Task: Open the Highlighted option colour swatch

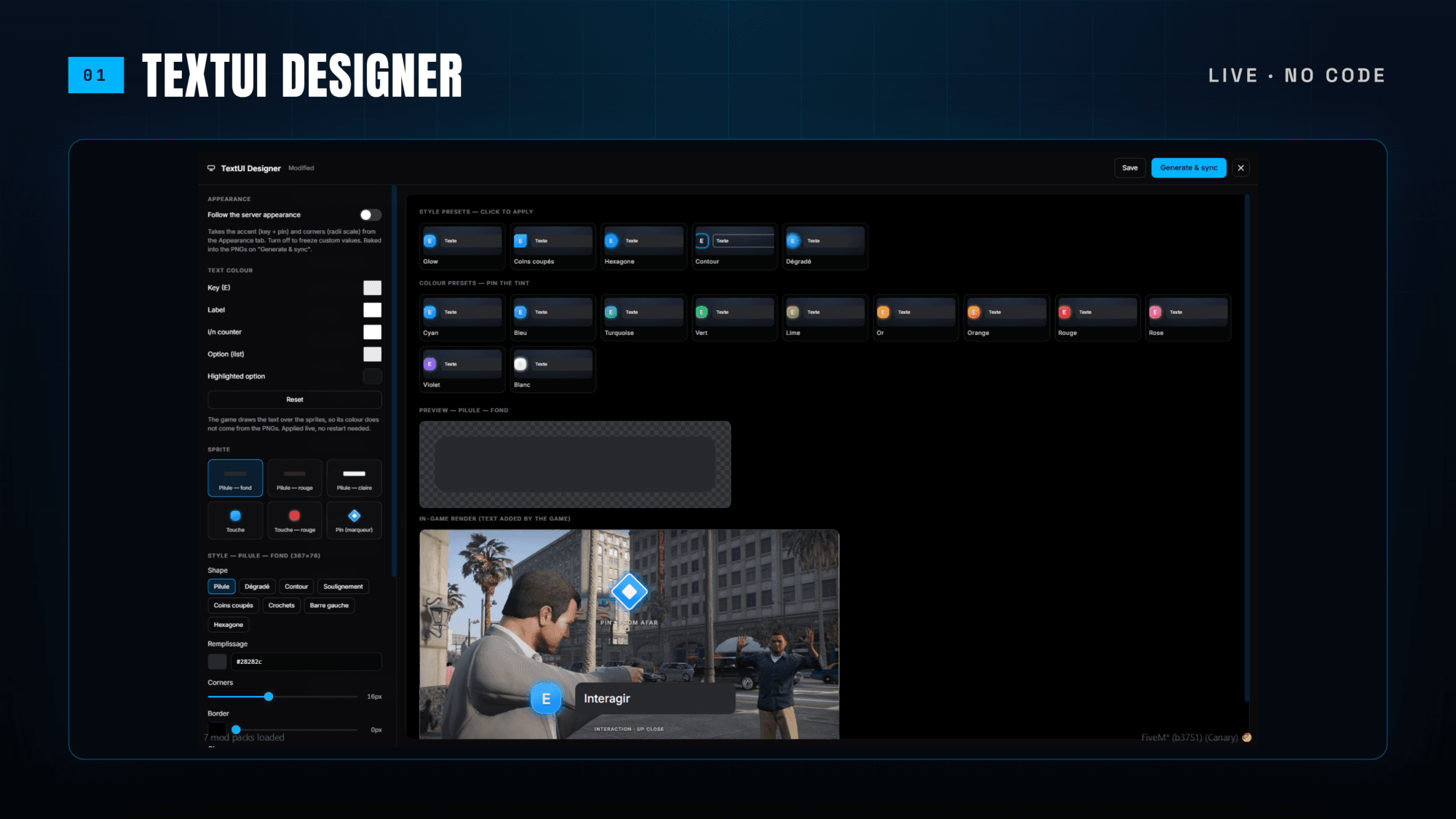Action: point(372,376)
